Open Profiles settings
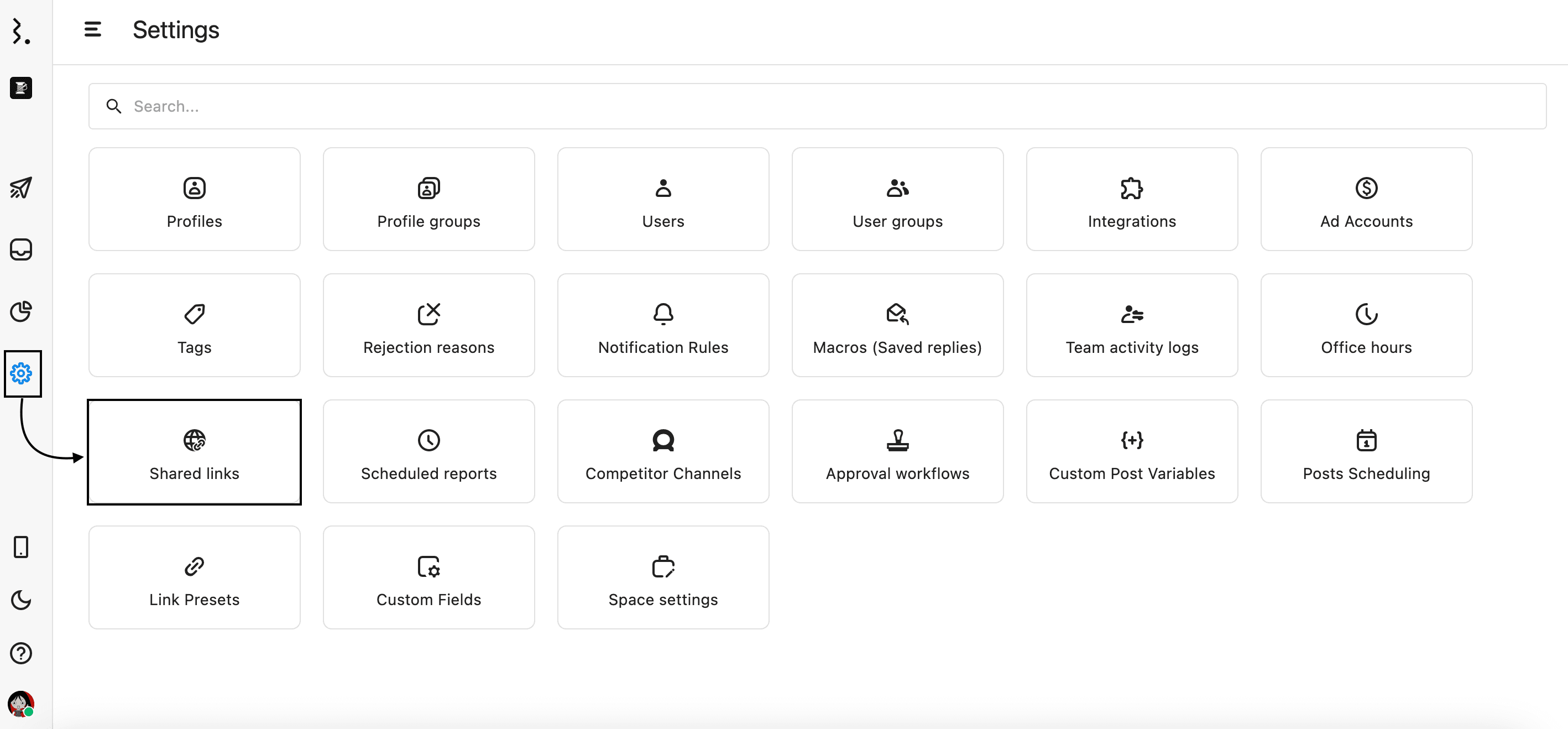 pos(194,199)
